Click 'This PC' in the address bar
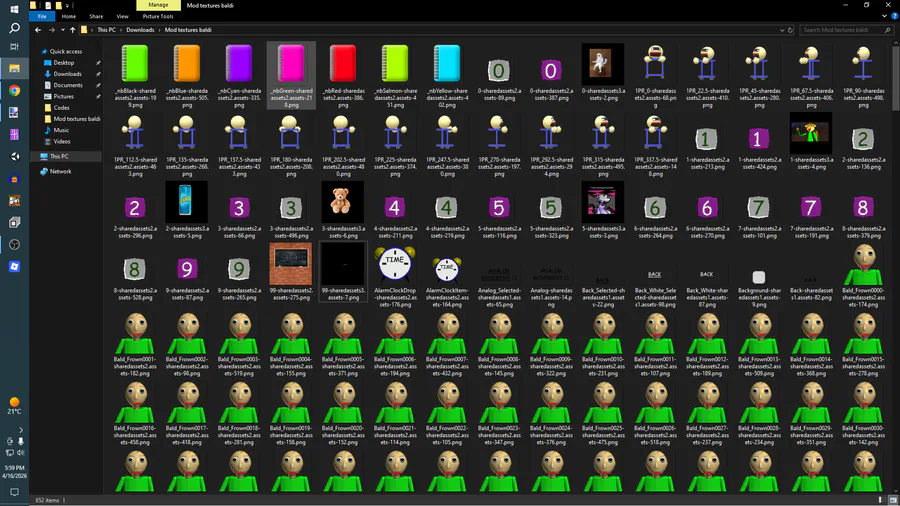The width and height of the screenshot is (900, 506). pos(106,30)
